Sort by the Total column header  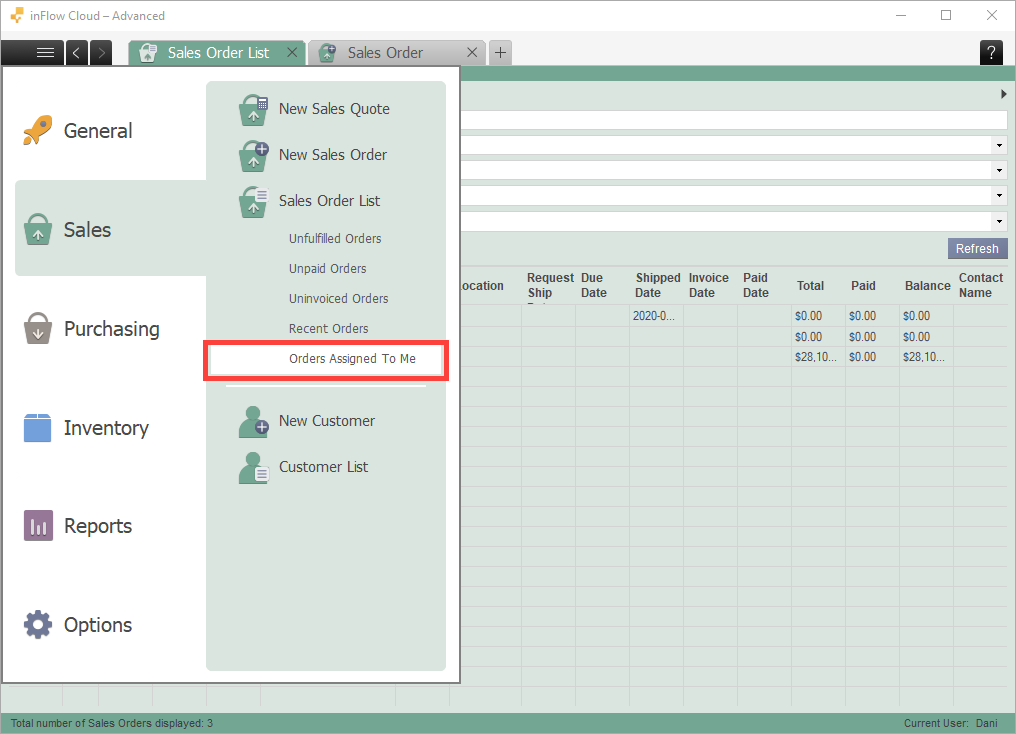818,285
